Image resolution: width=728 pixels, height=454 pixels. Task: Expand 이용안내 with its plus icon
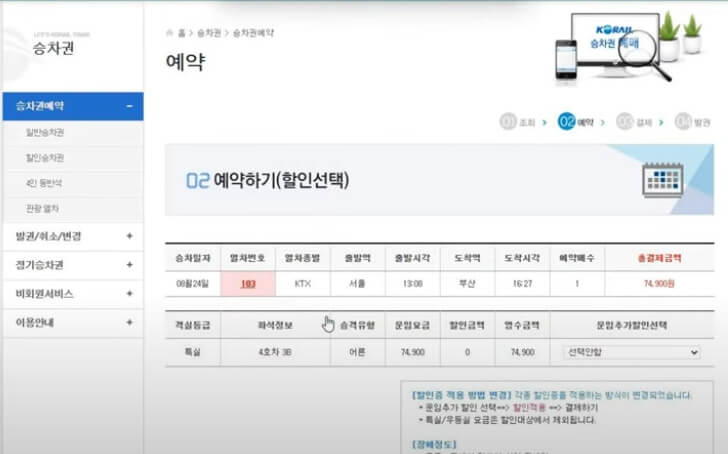pyautogui.click(x=130, y=322)
